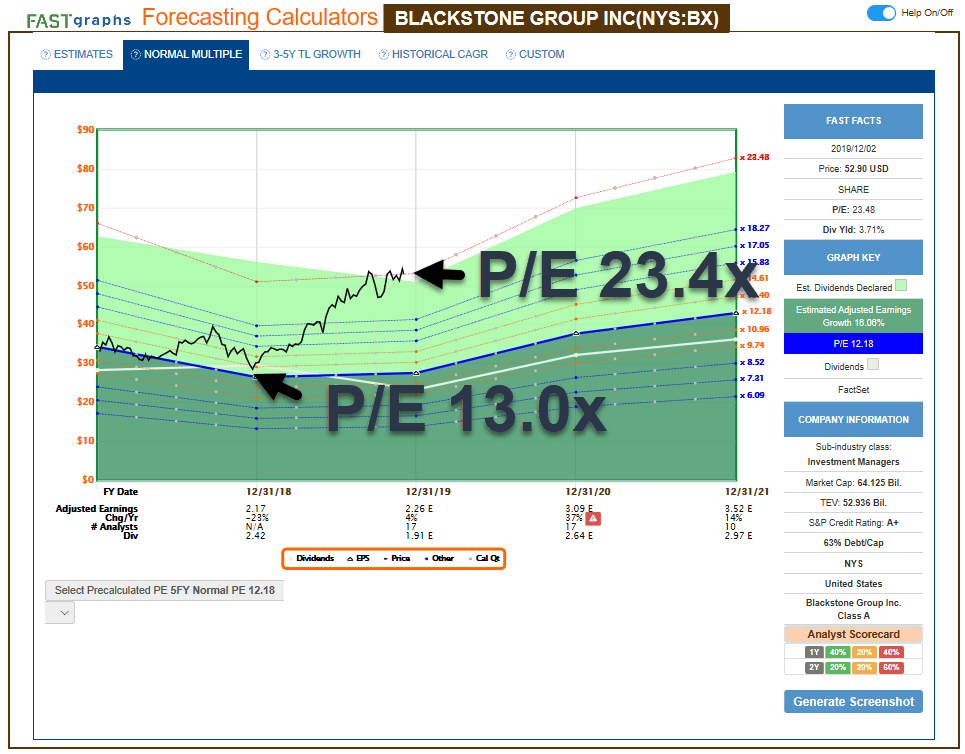The height and width of the screenshot is (754, 965).
Task: Select the 2Y badge in Analyst Scorecard
Action: (x=814, y=667)
